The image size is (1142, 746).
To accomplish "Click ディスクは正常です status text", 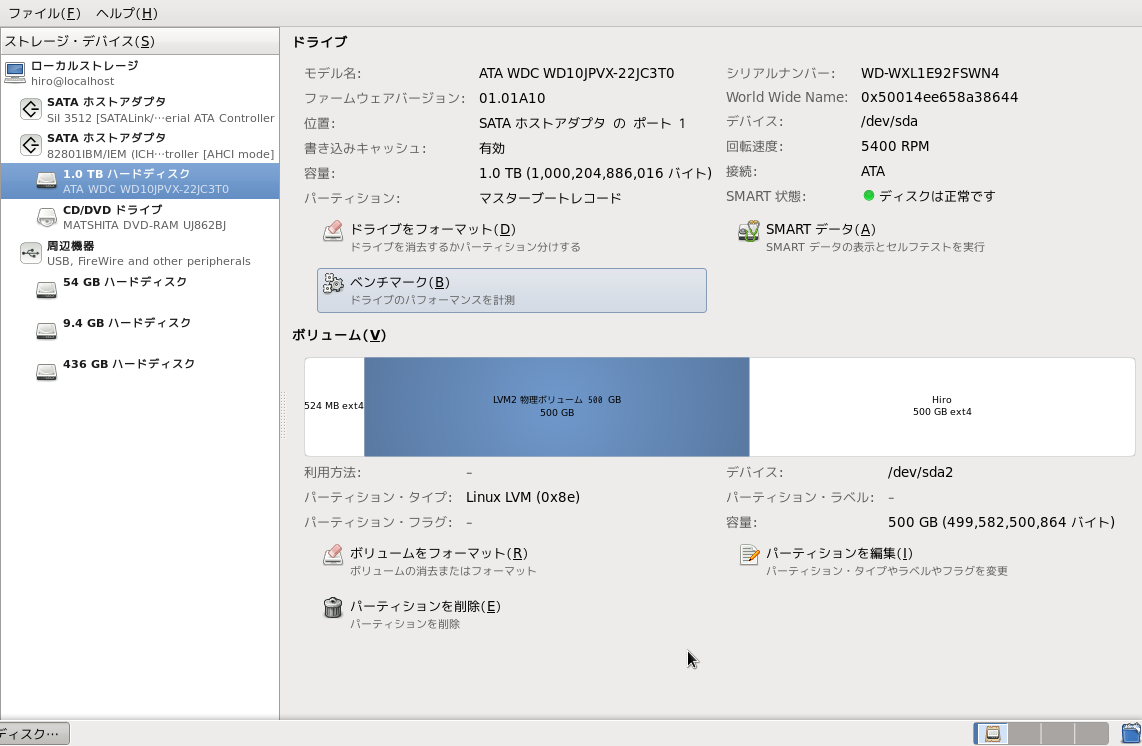I will [937, 196].
